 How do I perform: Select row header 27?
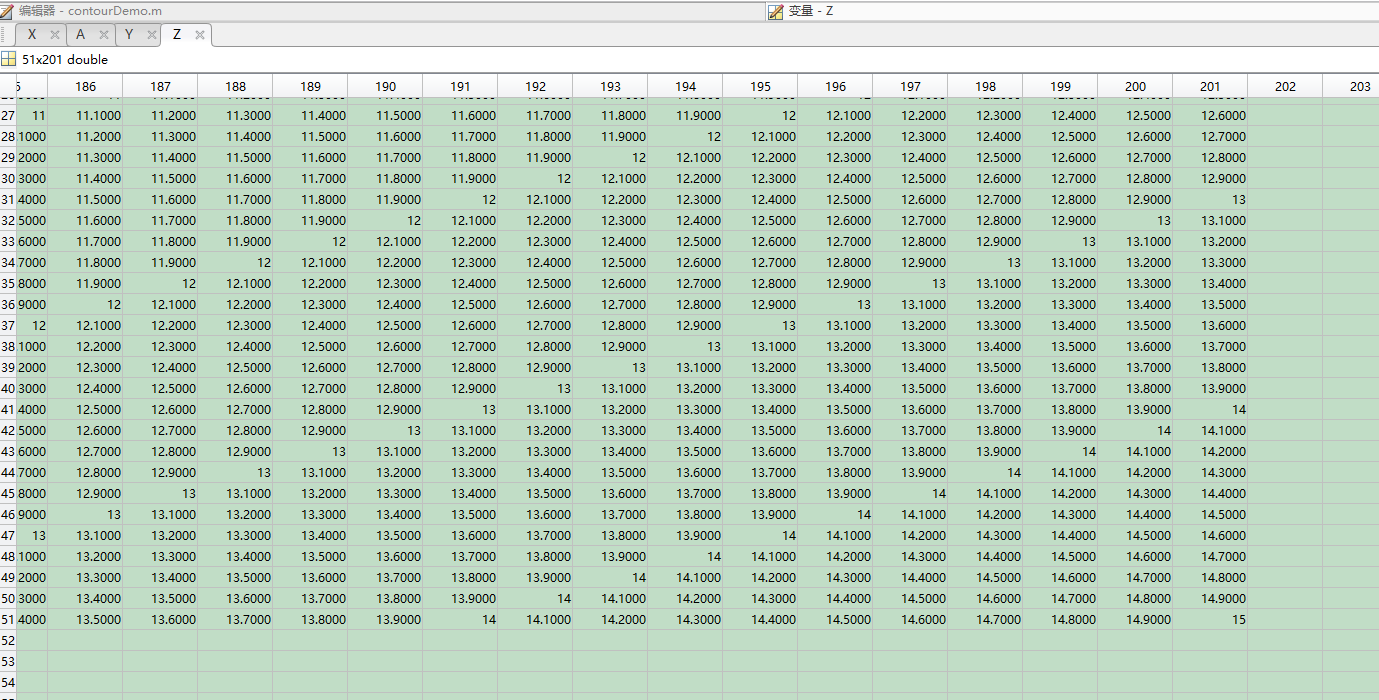point(10,115)
